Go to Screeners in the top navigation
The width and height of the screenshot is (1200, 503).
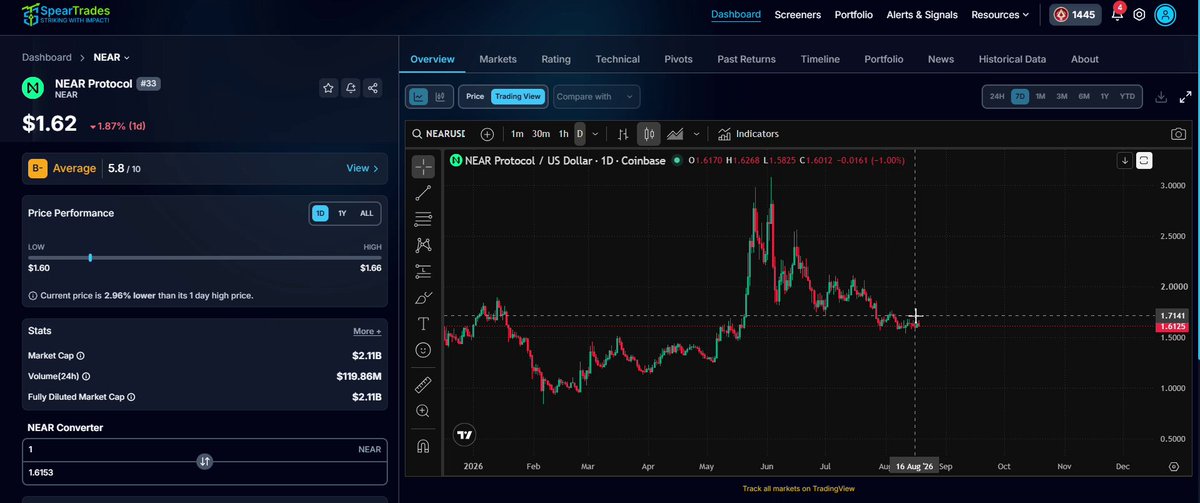[x=798, y=15]
